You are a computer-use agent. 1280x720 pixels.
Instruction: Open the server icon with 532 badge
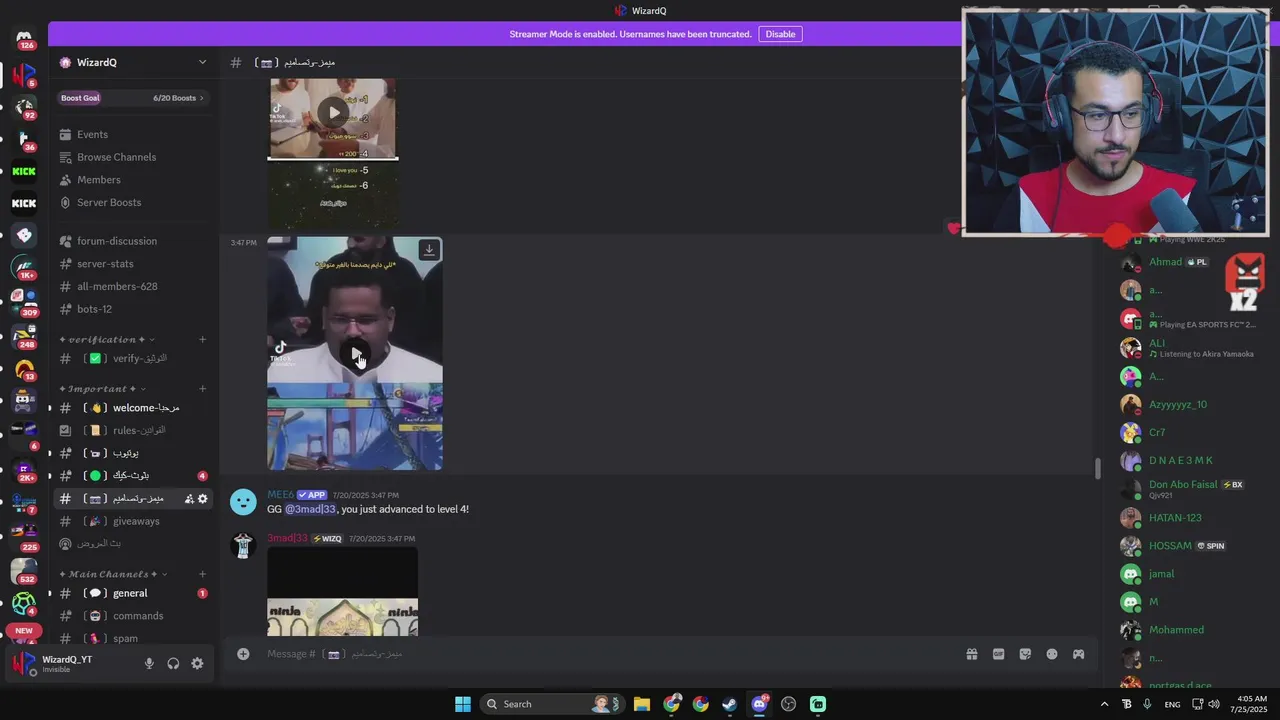click(x=24, y=571)
